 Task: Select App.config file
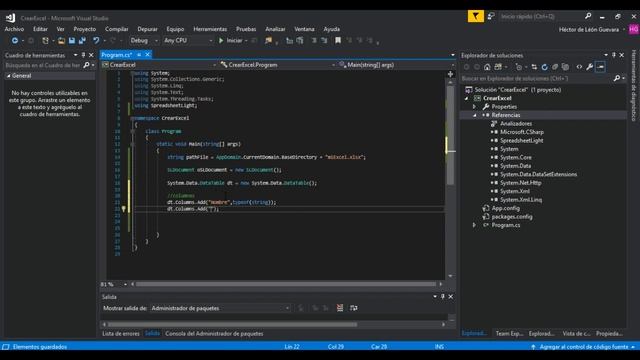click(x=506, y=208)
